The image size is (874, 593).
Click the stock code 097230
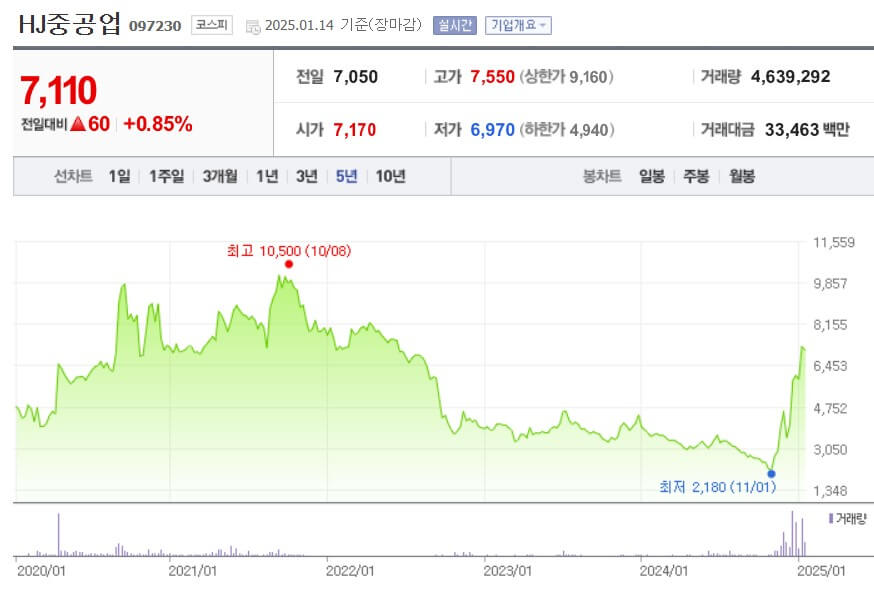coord(156,24)
